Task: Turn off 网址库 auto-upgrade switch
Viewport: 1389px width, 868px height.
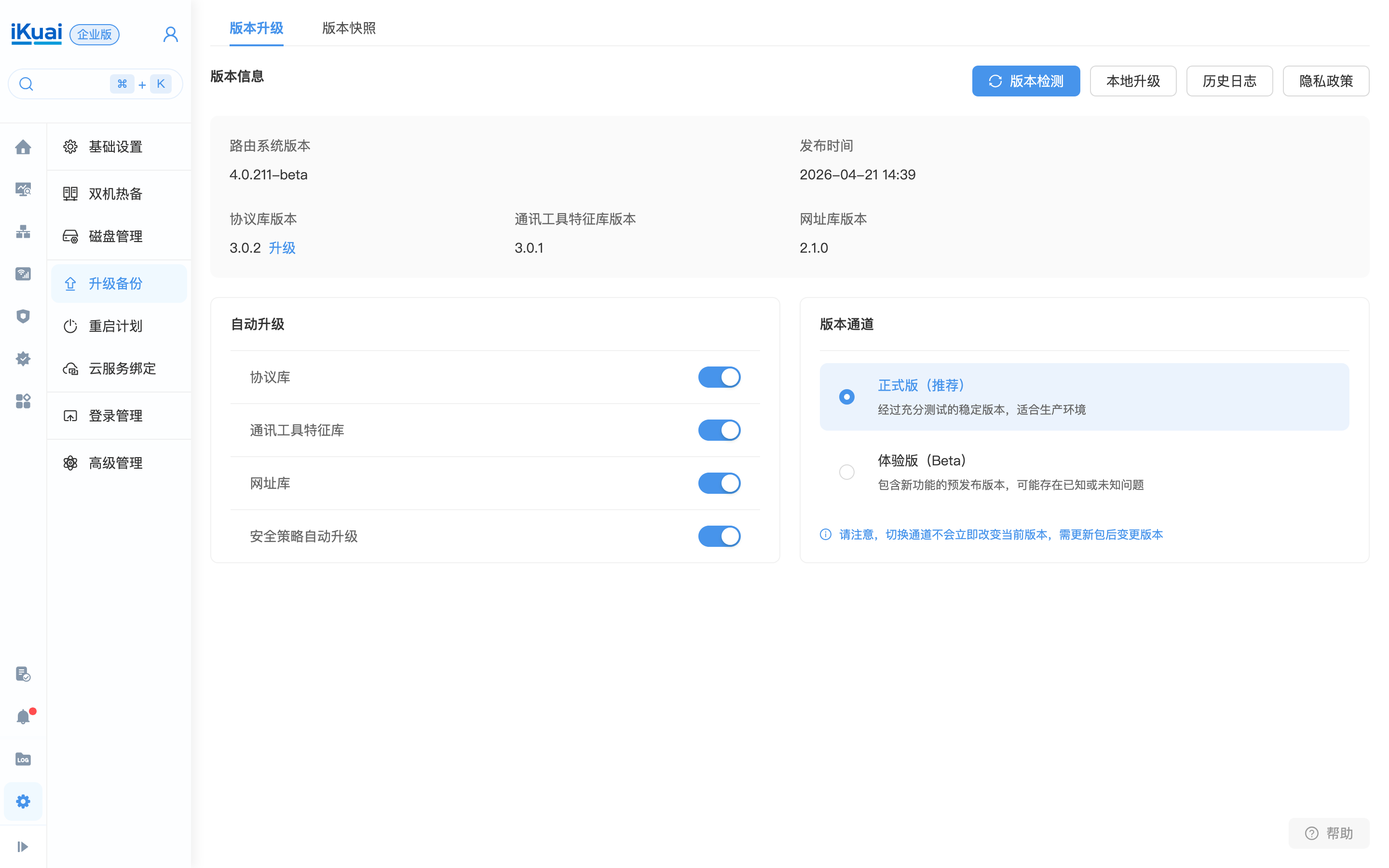Action: (719, 483)
